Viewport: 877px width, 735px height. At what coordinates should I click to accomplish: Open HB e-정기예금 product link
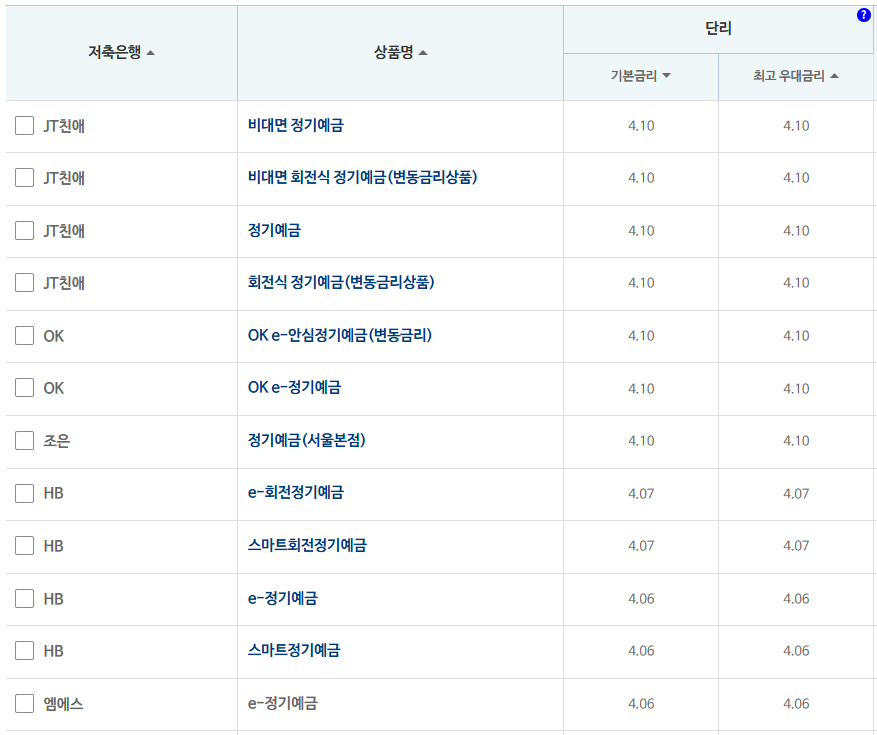tap(282, 598)
